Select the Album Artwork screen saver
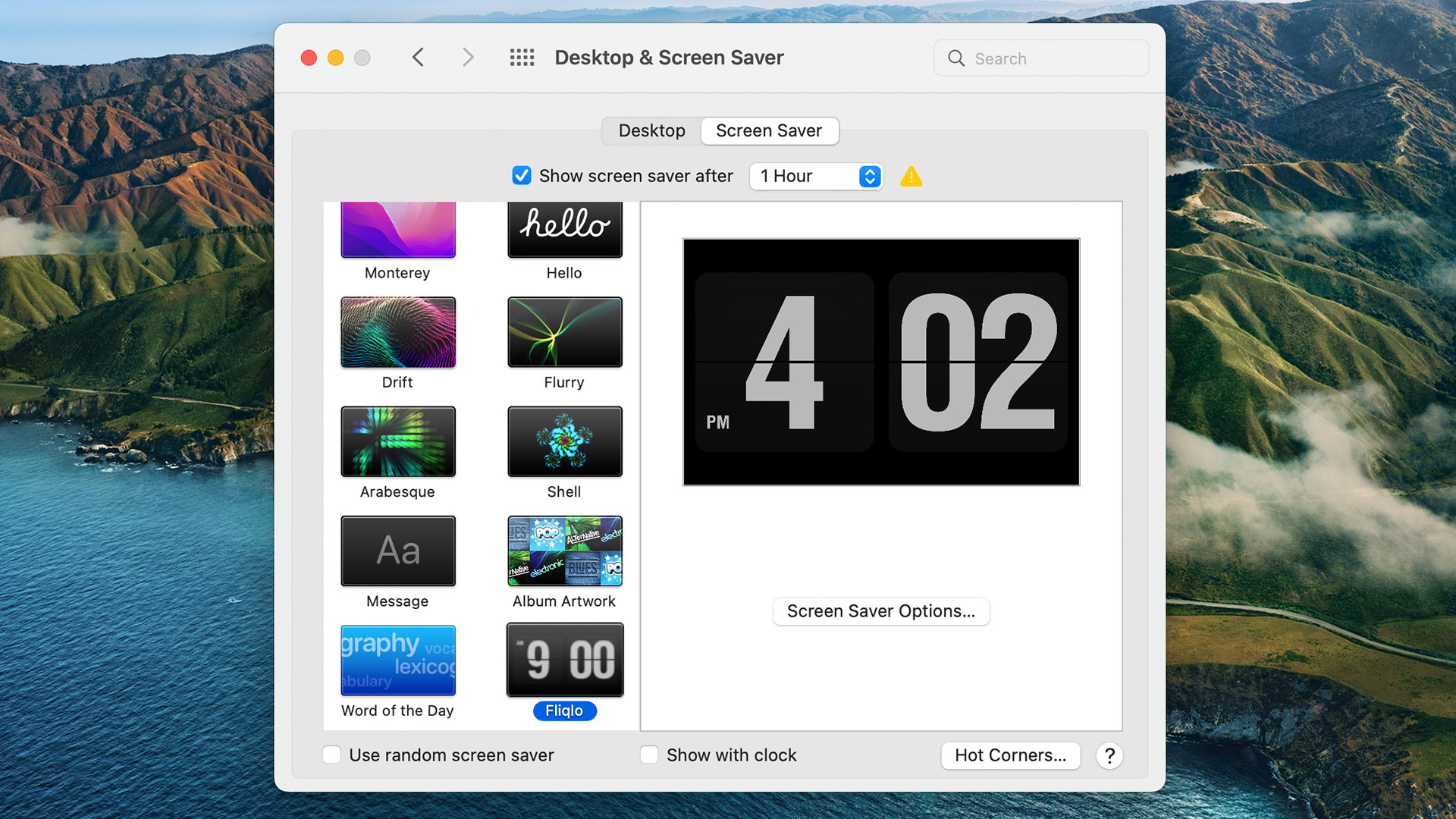This screenshot has width=1456, height=819. click(564, 551)
